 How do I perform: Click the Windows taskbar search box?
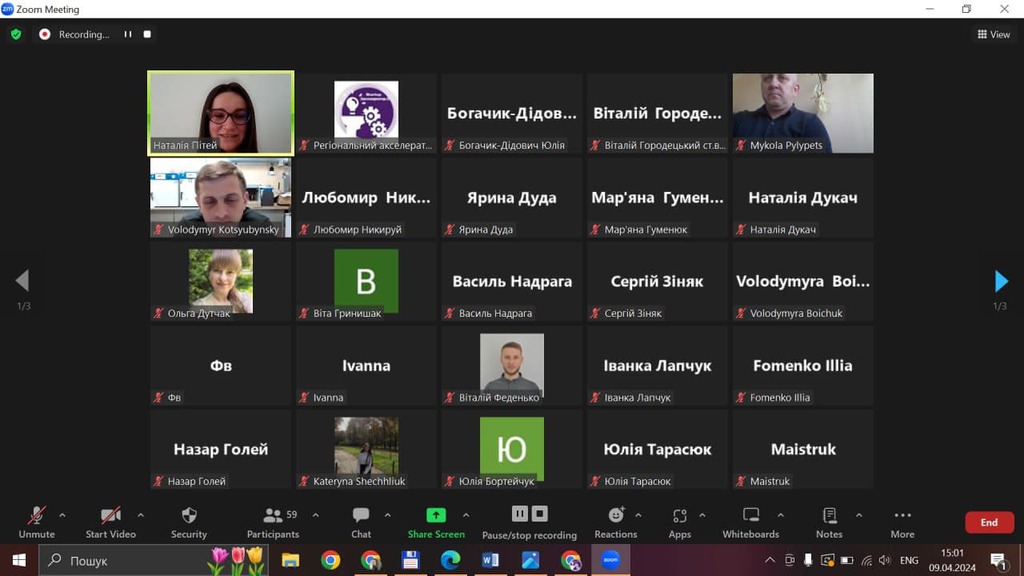click(130, 560)
